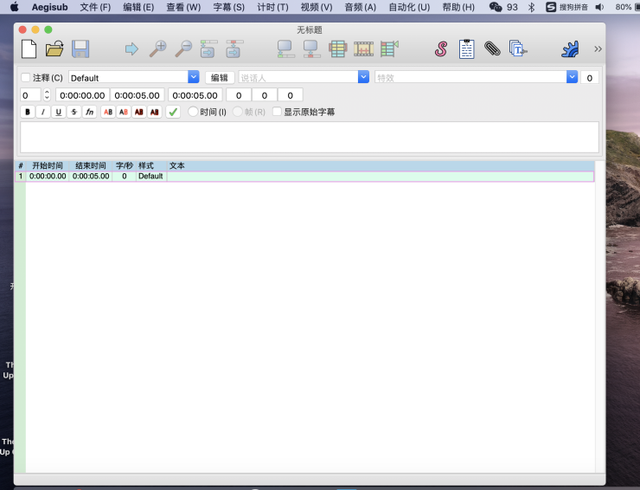
Task: Select lines visible on video frame icon
Action: point(338,49)
